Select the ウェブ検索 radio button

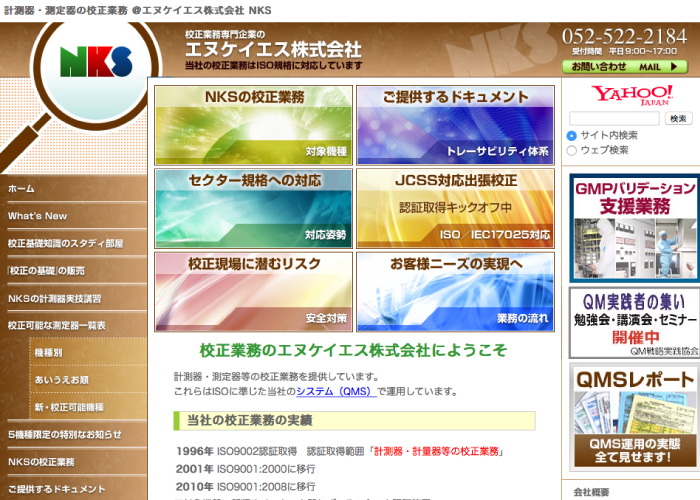(572, 150)
